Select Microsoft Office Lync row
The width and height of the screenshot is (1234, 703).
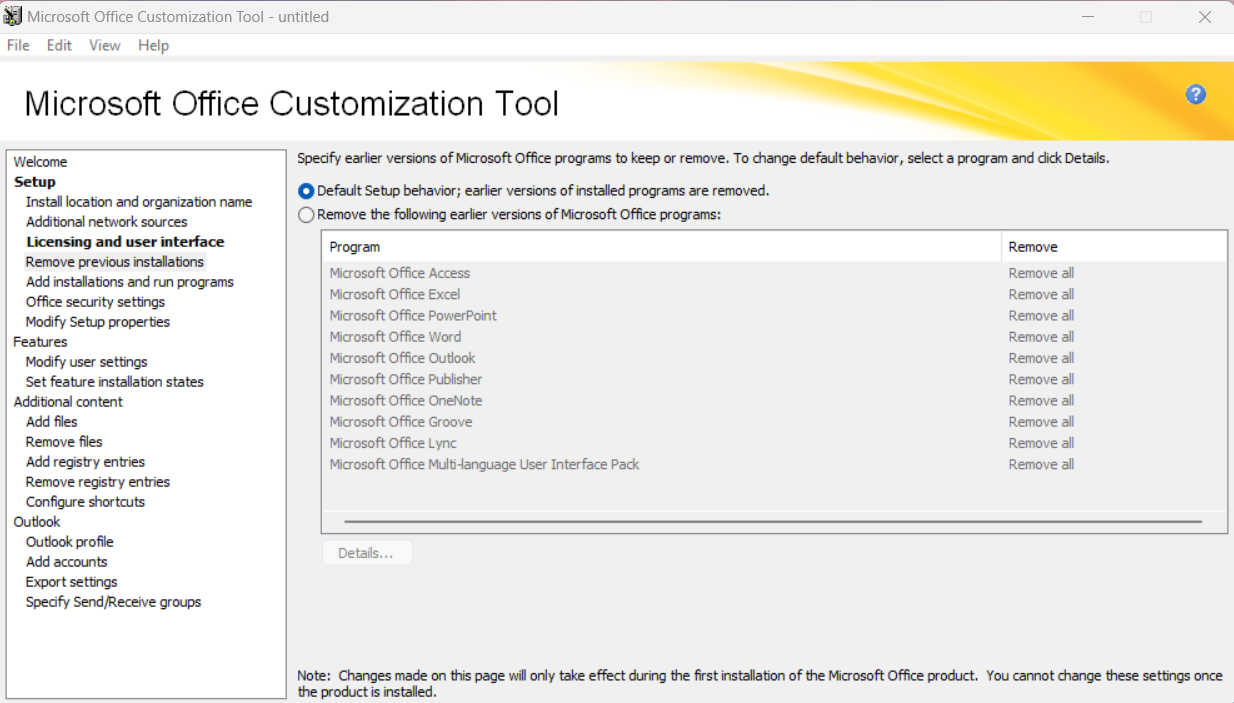[774, 443]
